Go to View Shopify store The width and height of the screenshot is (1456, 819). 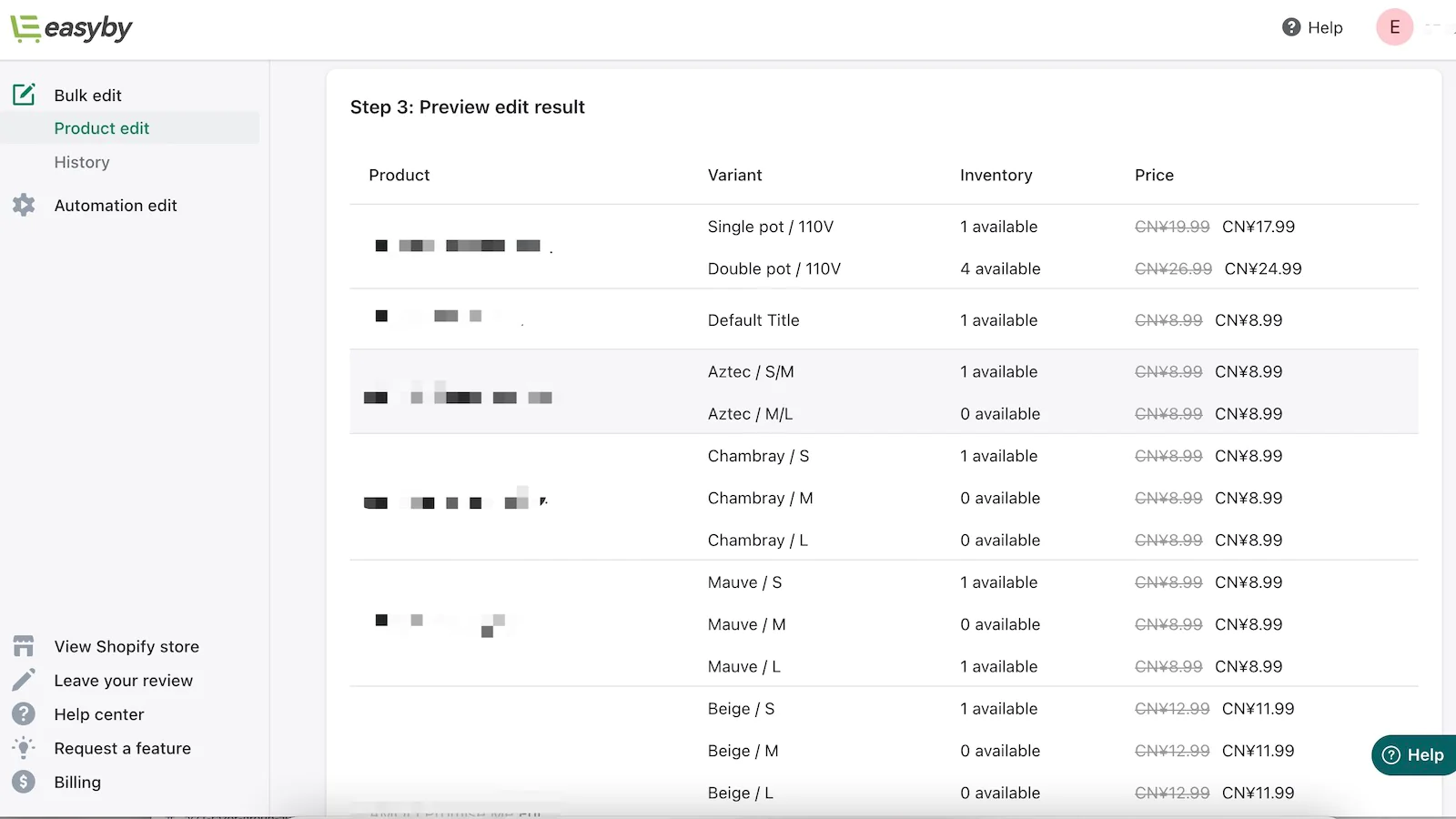tap(126, 647)
